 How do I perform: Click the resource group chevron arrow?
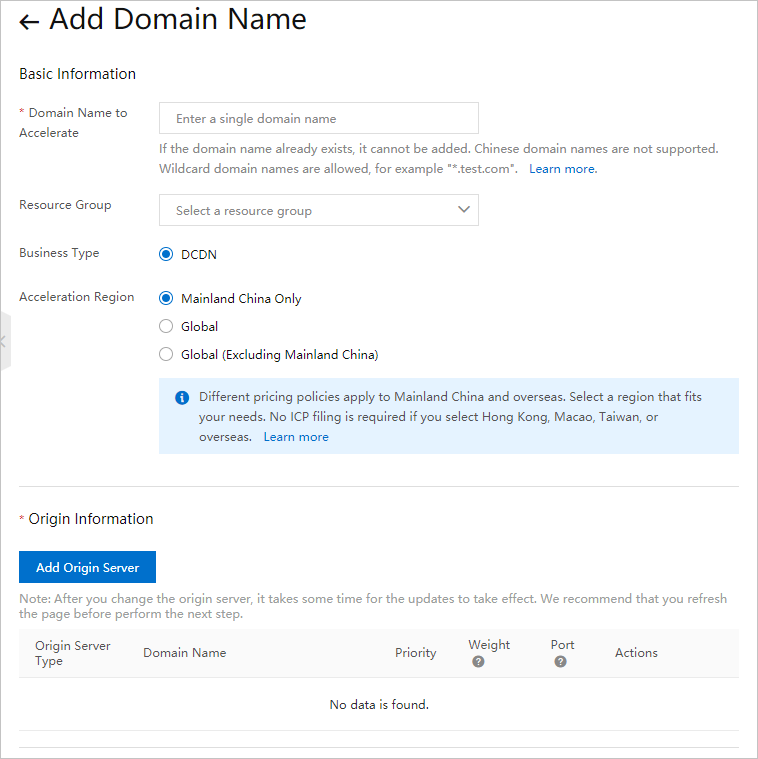[x=463, y=210]
